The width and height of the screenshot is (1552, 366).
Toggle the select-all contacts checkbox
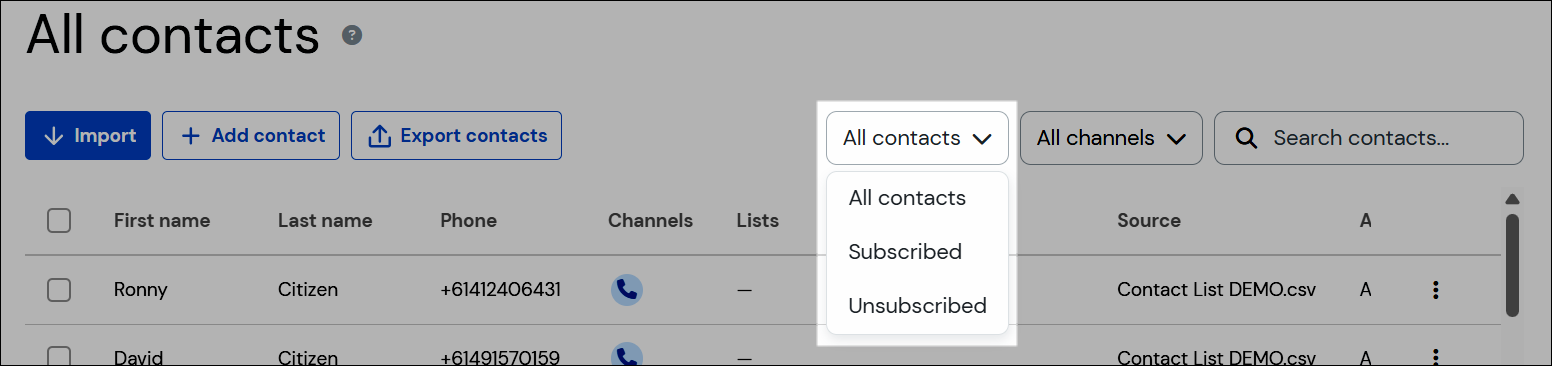[x=59, y=220]
